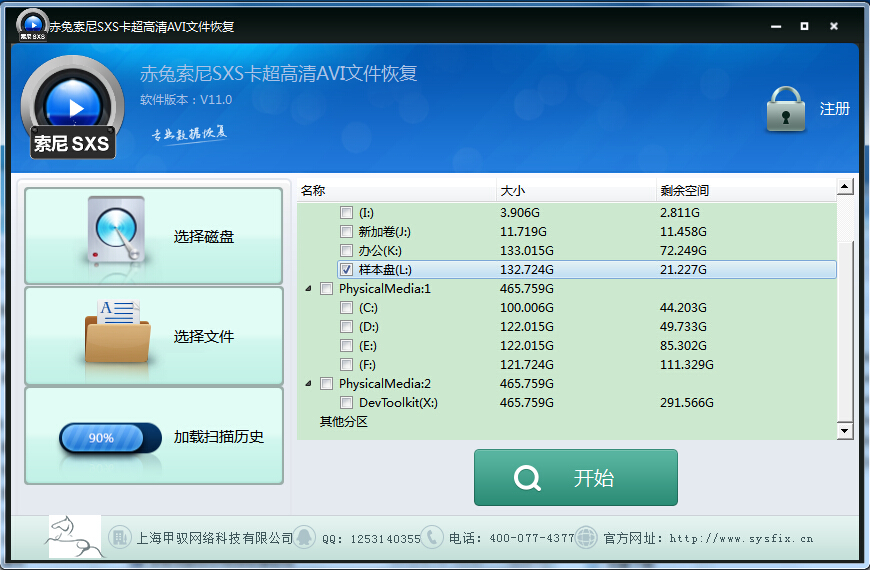Select the PhysicalMedia:2 label
Screen dimensions: 870x570
385,384
